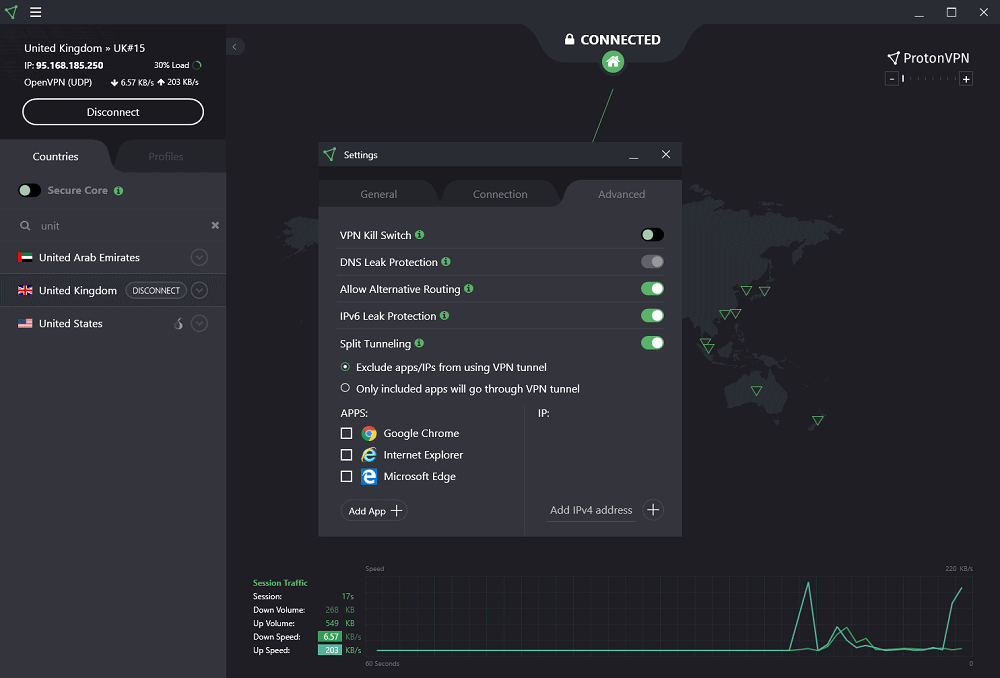Select Only included apps through VPN tunnel
Screen dimensions: 1000x678
coord(345,388)
